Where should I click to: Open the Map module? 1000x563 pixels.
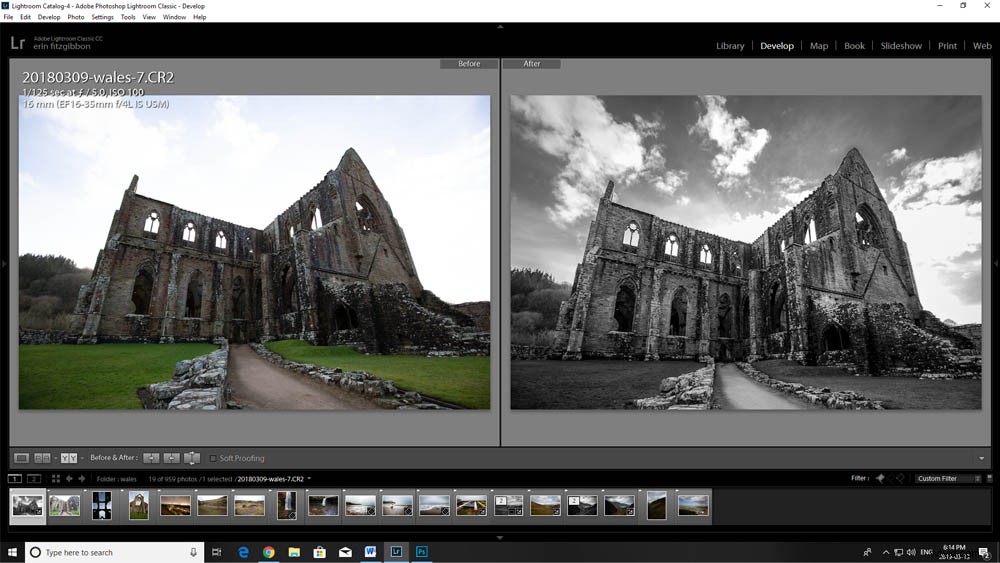point(819,46)
